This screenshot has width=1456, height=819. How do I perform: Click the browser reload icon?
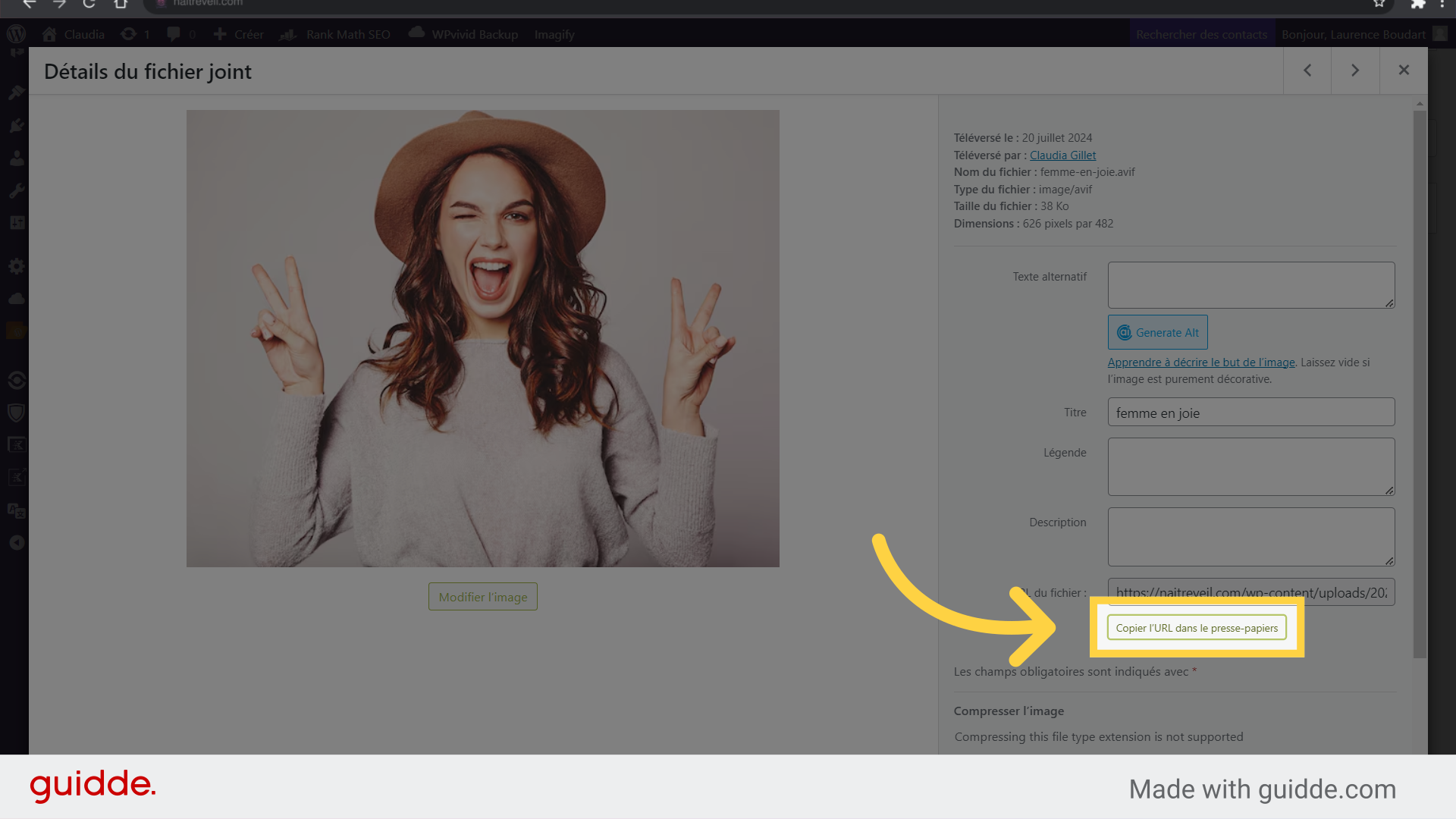pos(89,4)
